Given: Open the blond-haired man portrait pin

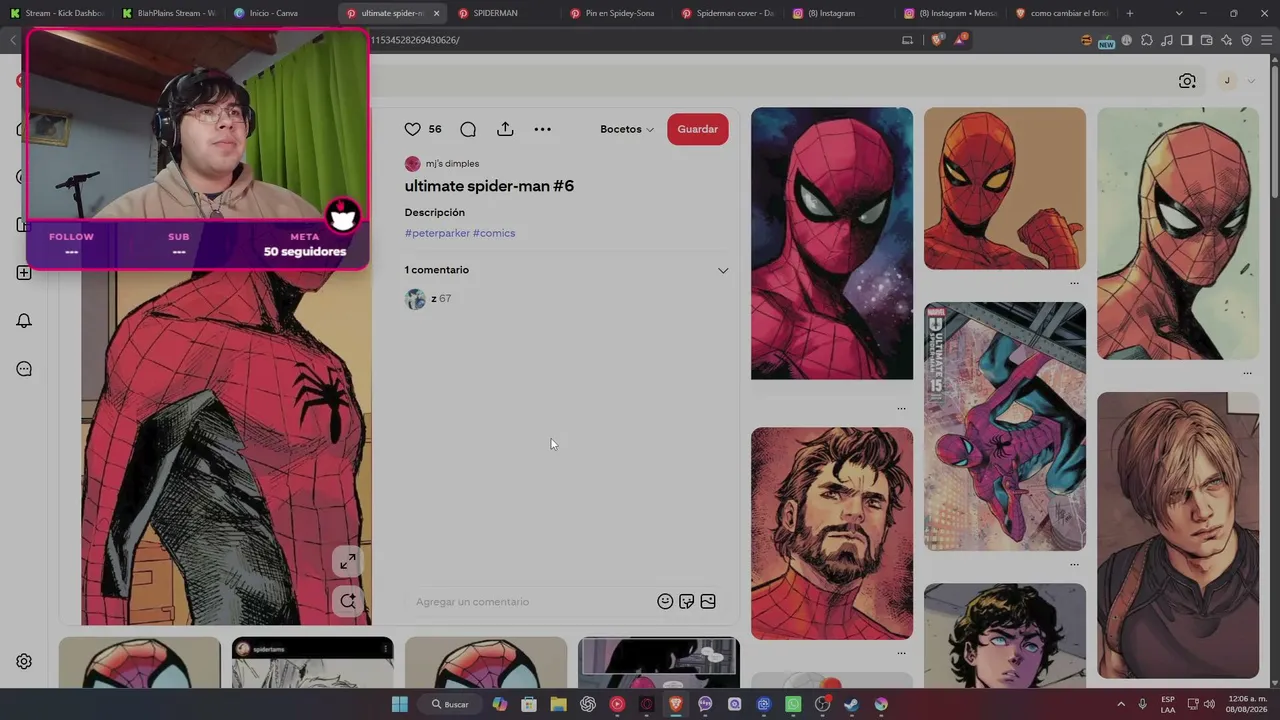Looking at the screenshot, I should 1178,536.
